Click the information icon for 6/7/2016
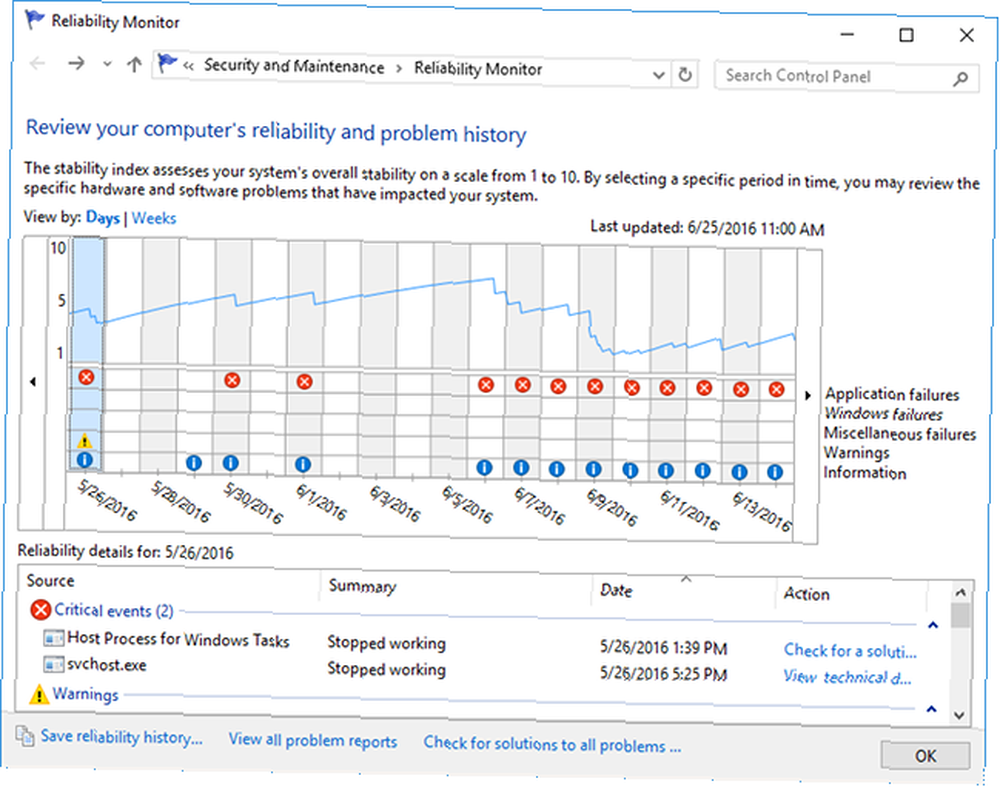 pos(521,468)
